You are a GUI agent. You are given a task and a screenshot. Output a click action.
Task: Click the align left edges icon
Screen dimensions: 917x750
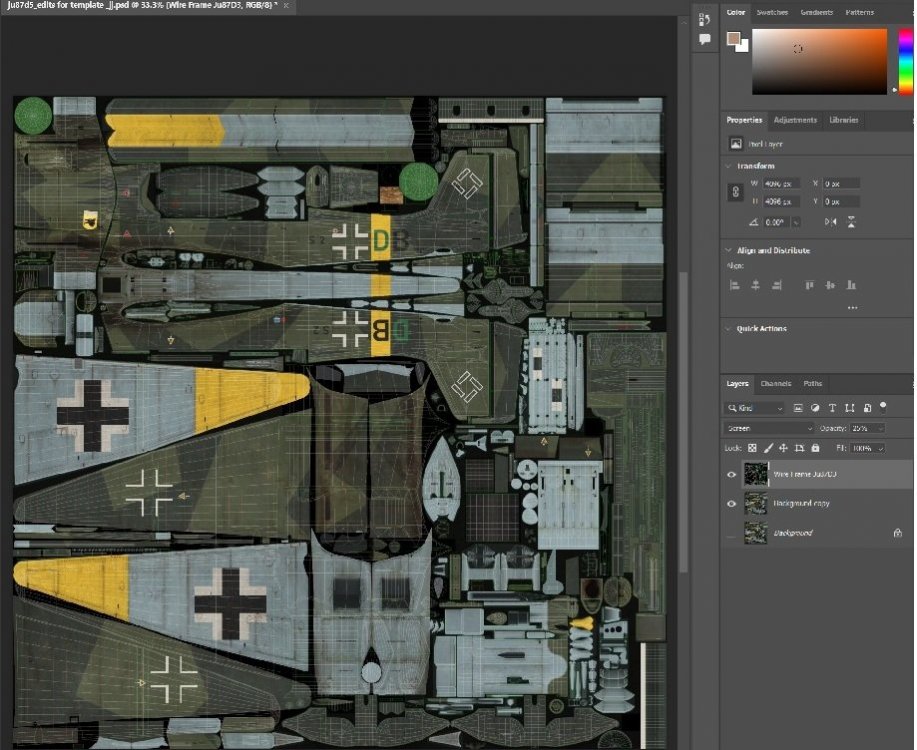point(737,285)
